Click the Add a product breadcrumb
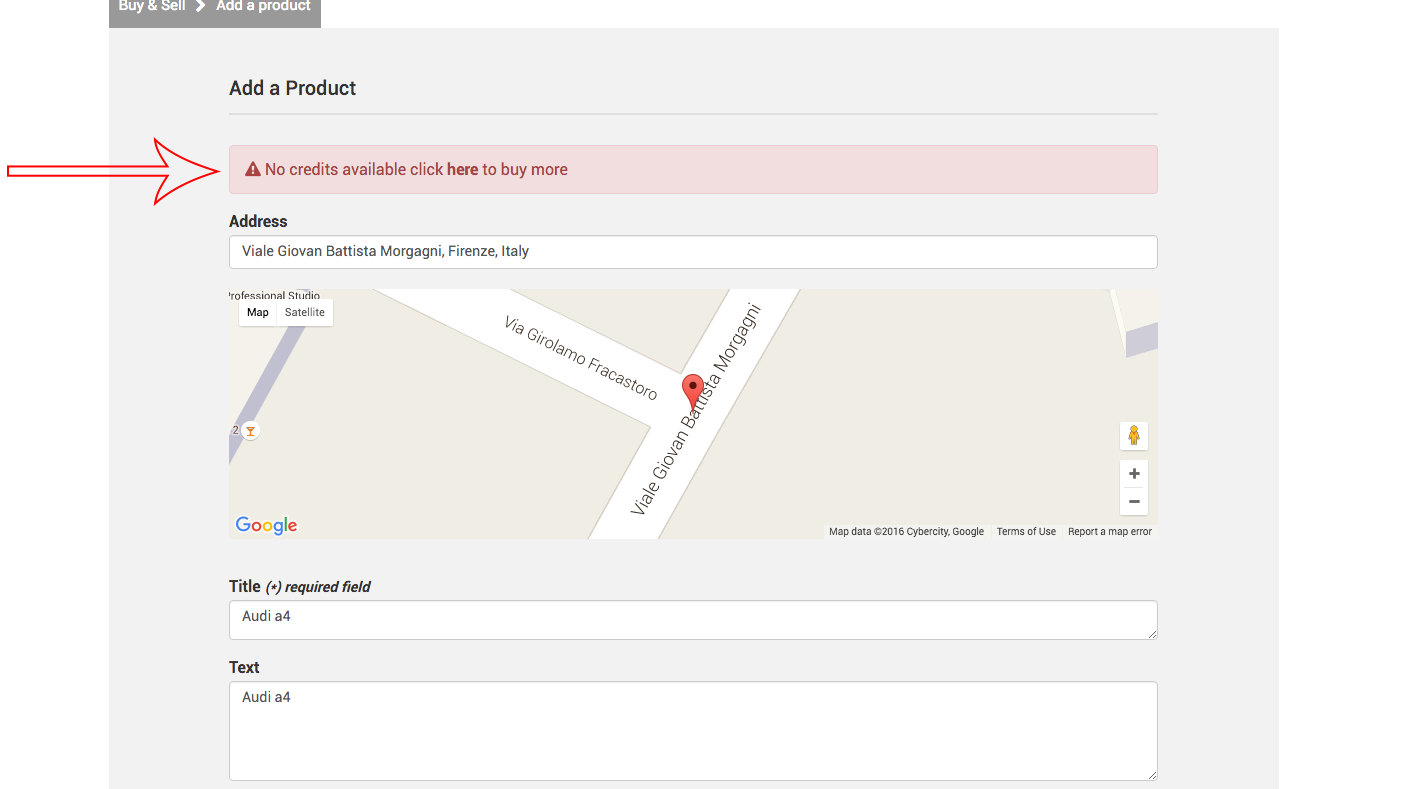 [263, 6]
